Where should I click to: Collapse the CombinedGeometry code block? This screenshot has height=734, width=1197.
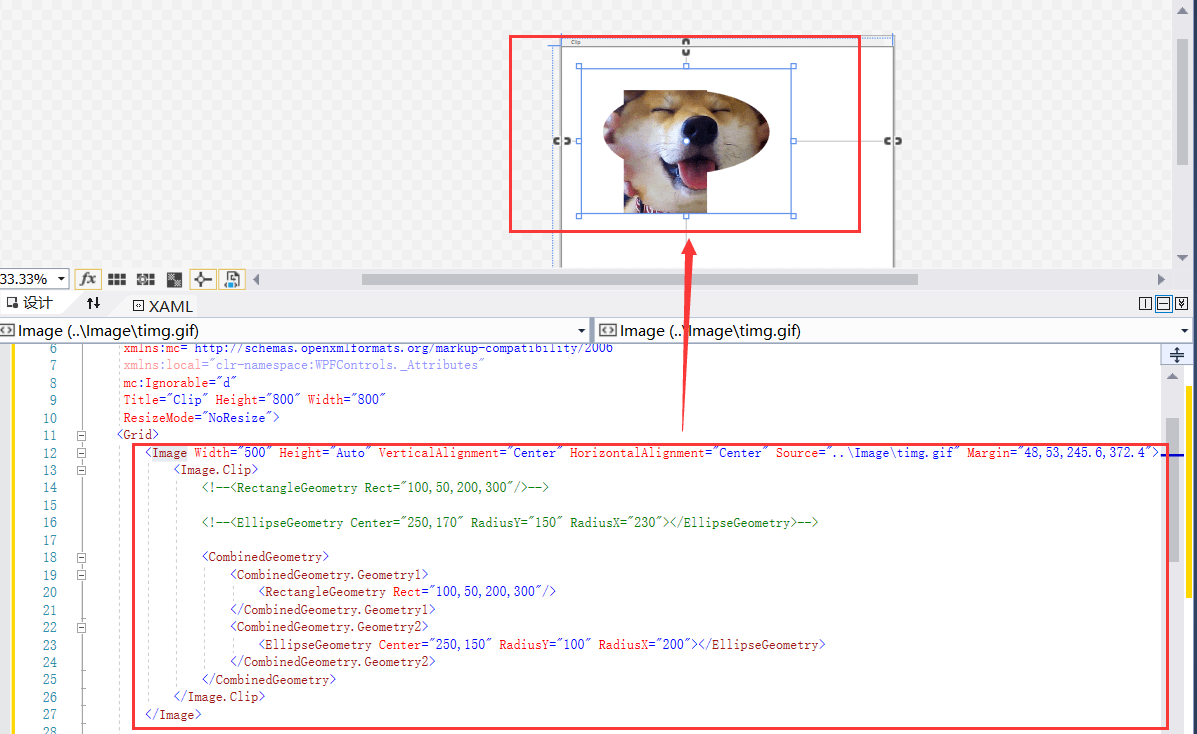pyautogui.click(x=81, y=556)
